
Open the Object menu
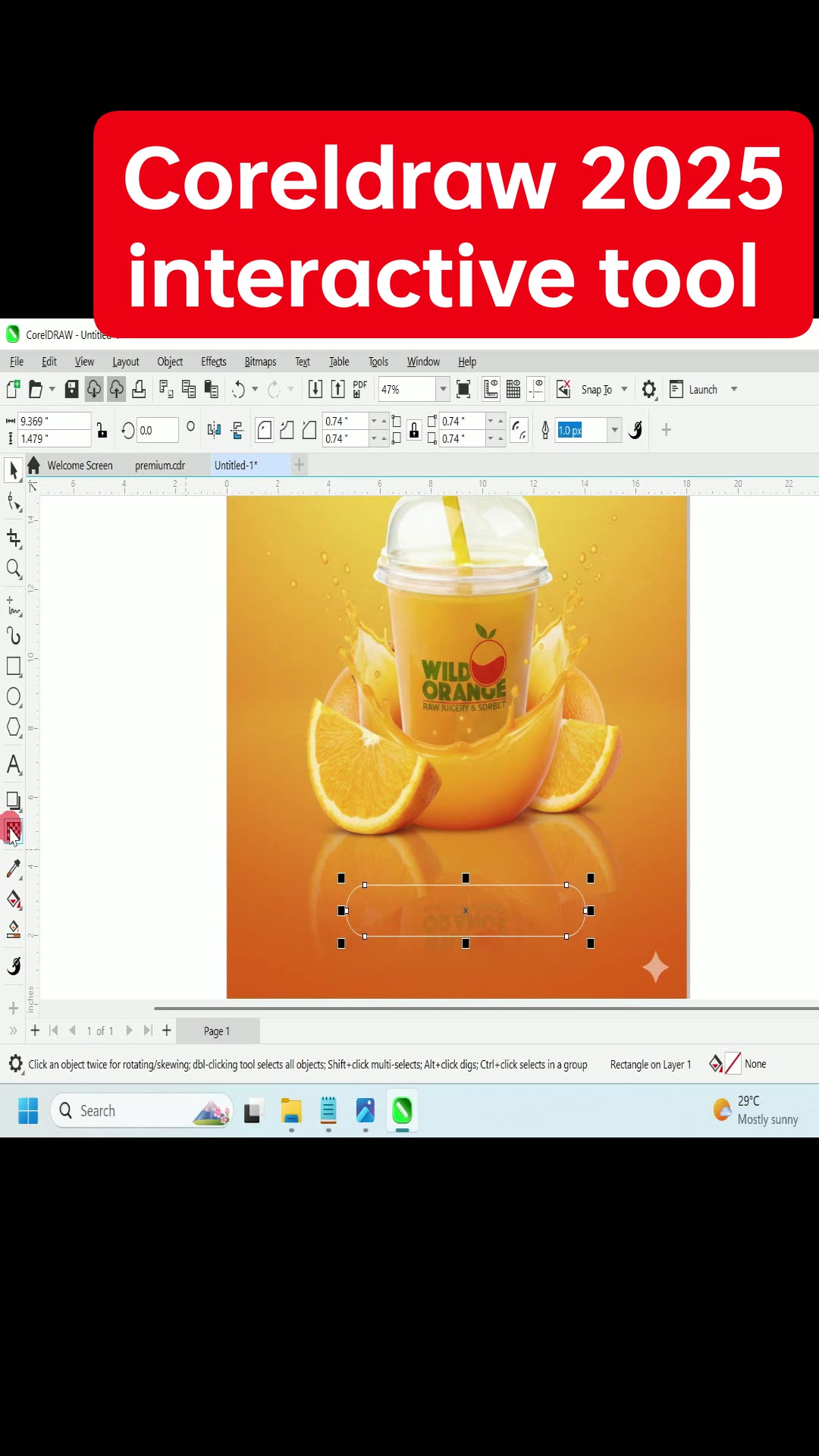pyautogui.click(x=170, y=362)
